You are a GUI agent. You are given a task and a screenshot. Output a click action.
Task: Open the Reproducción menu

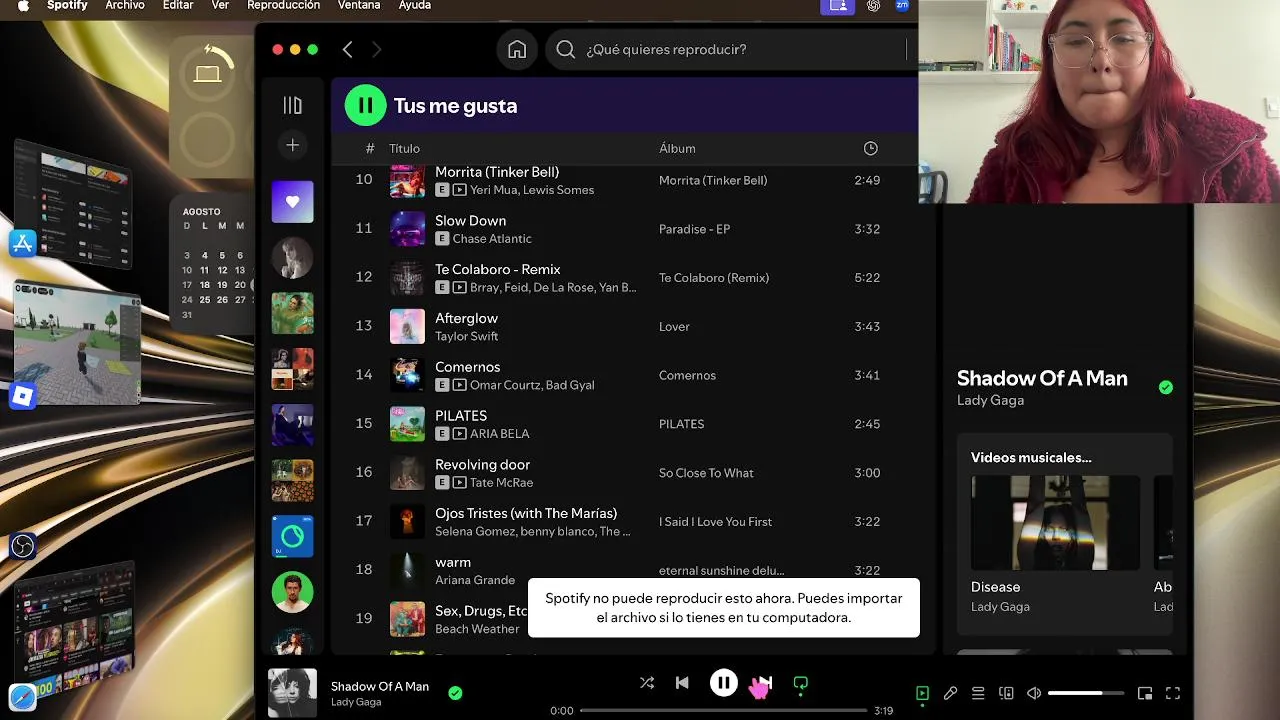[x=284, y=5]
